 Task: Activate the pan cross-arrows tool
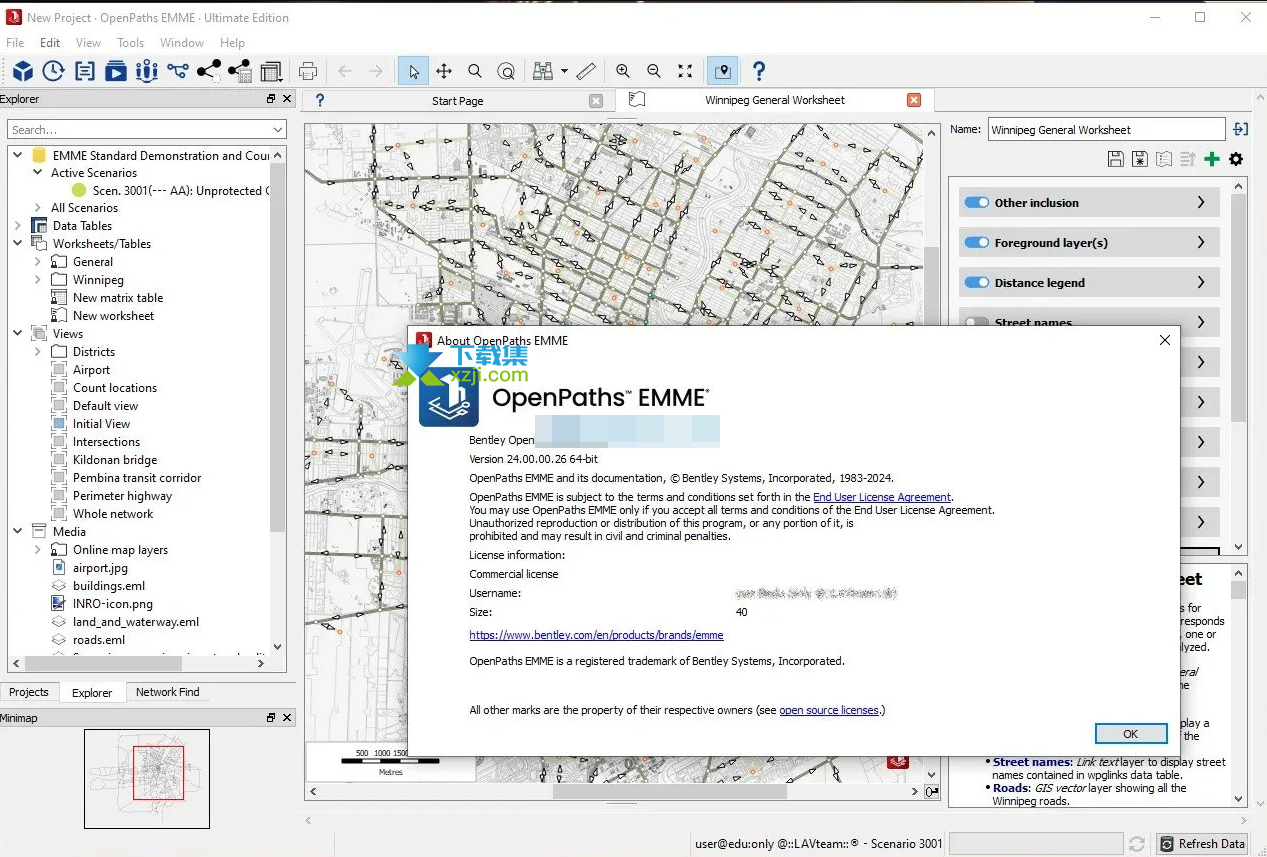pyautogui.click(x=444, y=71)
